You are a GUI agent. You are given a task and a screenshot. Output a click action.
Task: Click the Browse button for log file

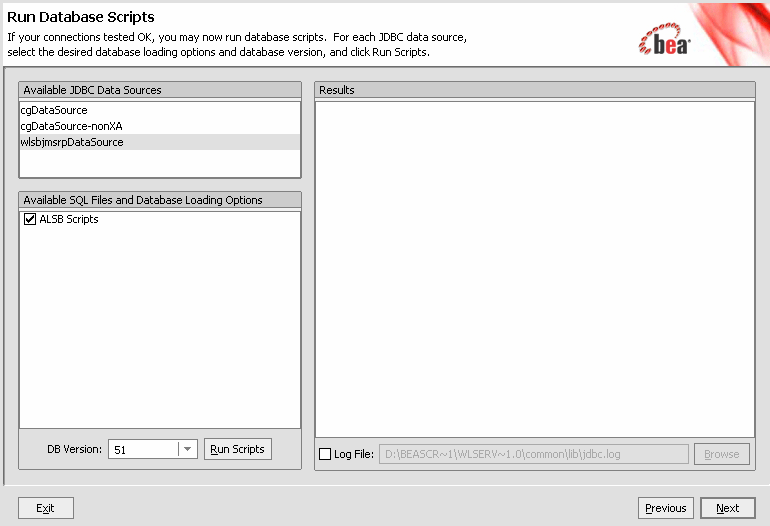coord(722,454)
